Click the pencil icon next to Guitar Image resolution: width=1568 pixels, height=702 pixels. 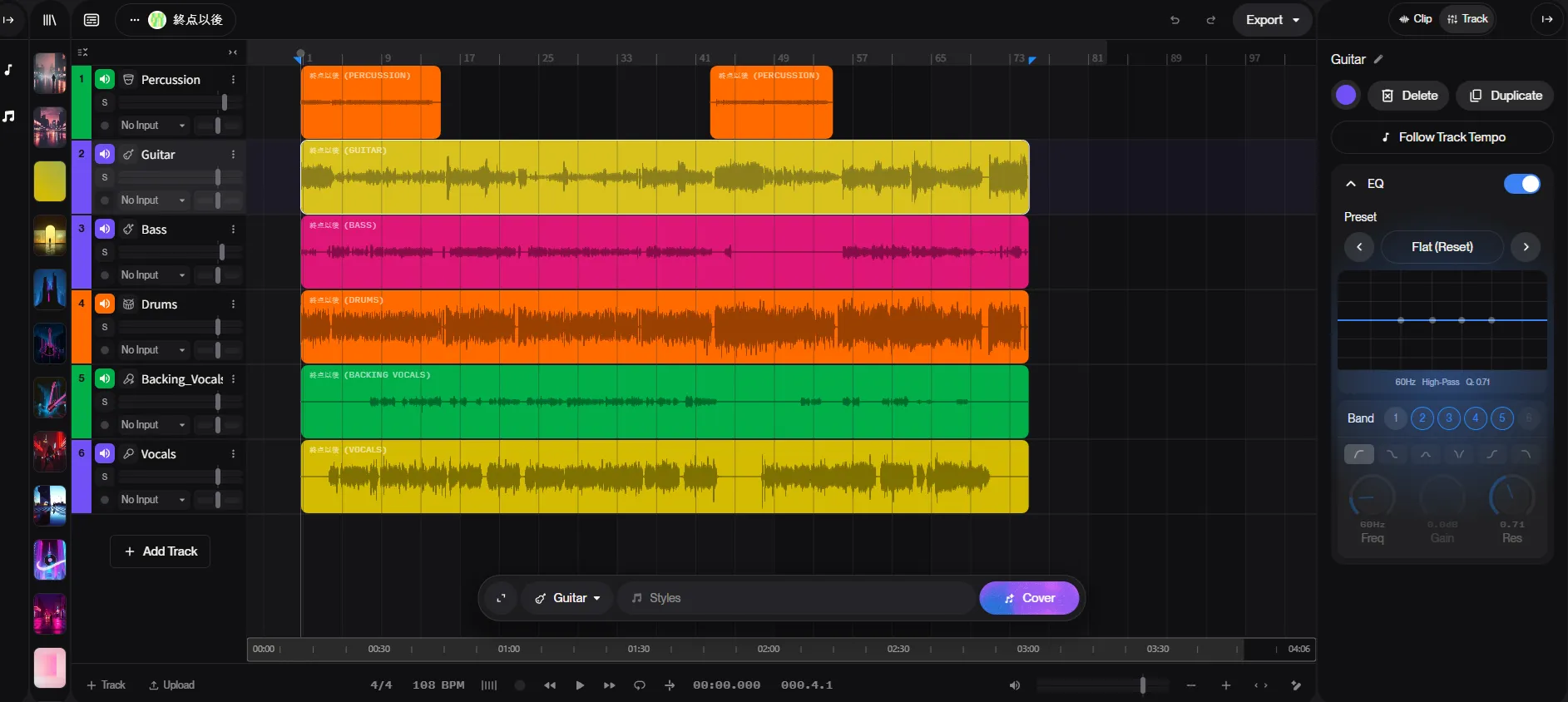tap(1378, 59)
